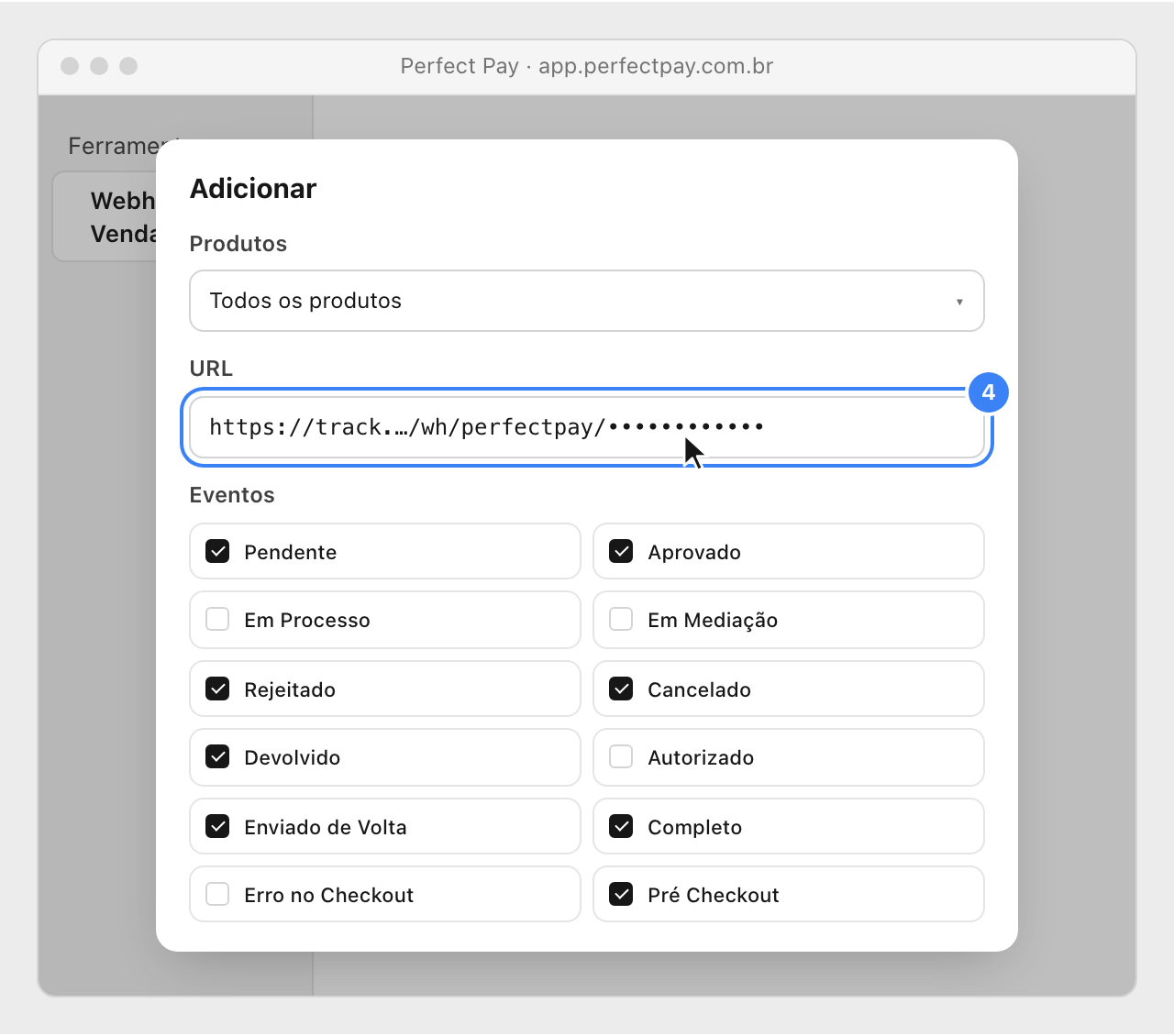The height and width of the screenshot is (1036, 1174).
Task: Enable the Em Mediação event
Action: [621, 619]
